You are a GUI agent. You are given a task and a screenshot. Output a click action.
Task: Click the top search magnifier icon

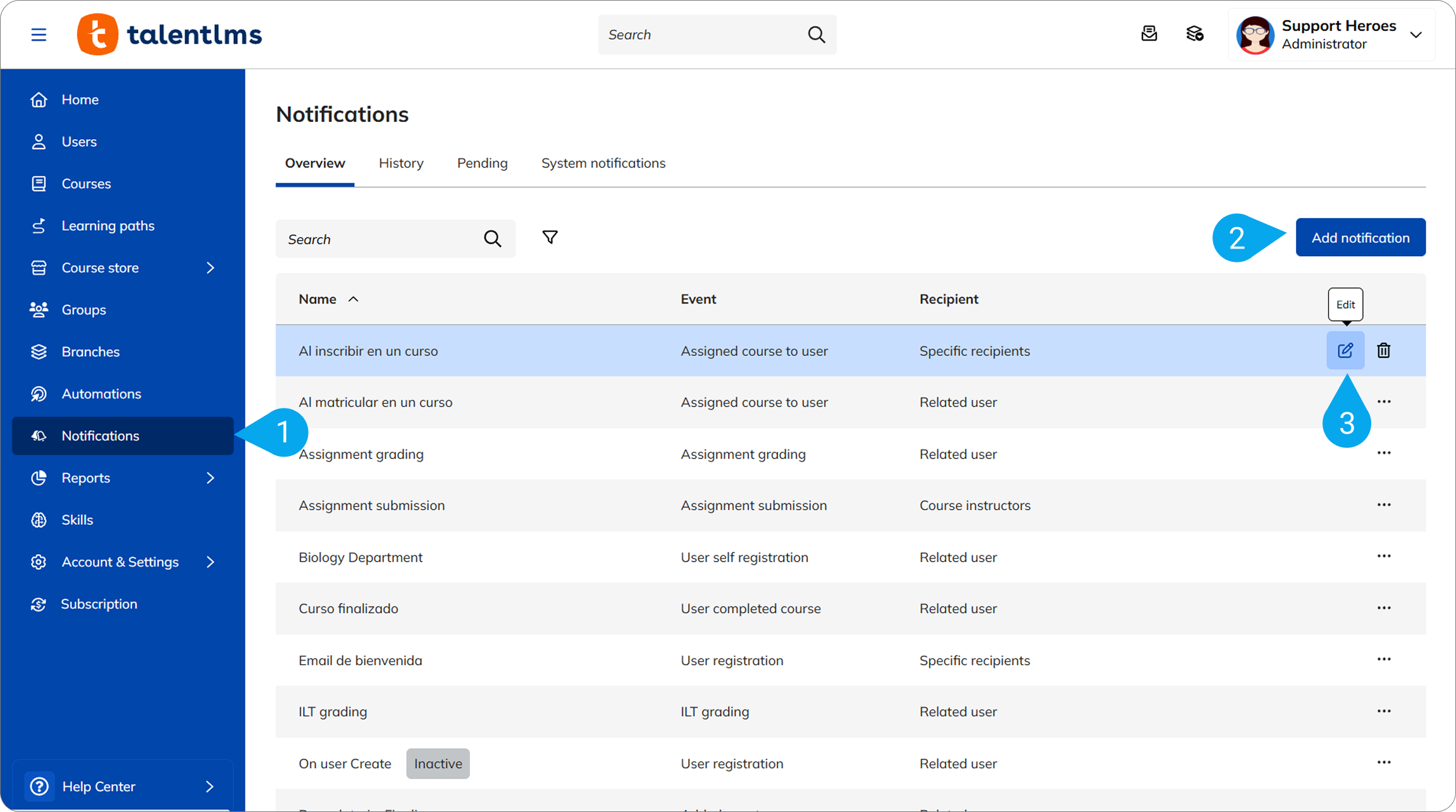(816, 35)
